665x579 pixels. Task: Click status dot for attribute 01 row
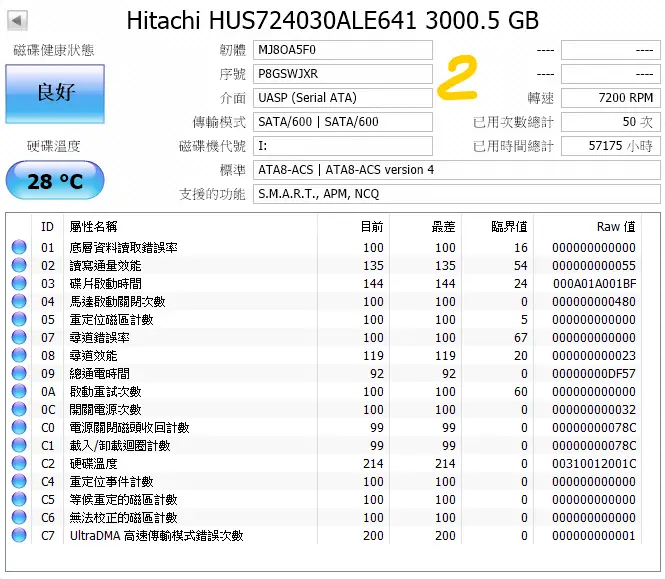coord(19,247)
